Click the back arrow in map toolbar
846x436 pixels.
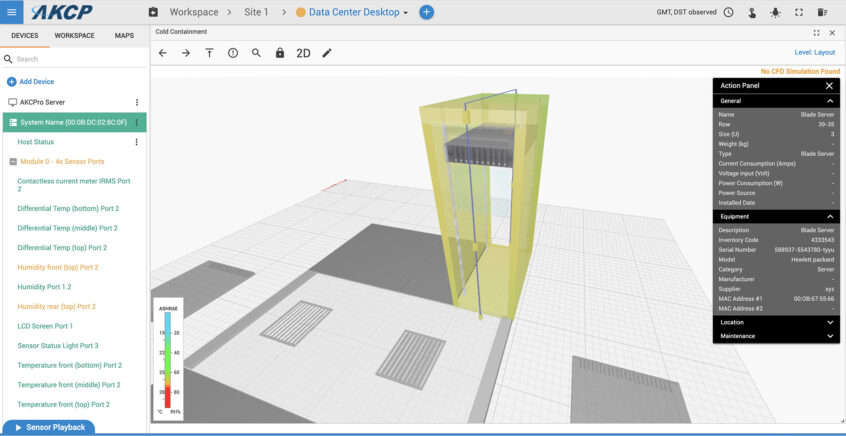162,53
